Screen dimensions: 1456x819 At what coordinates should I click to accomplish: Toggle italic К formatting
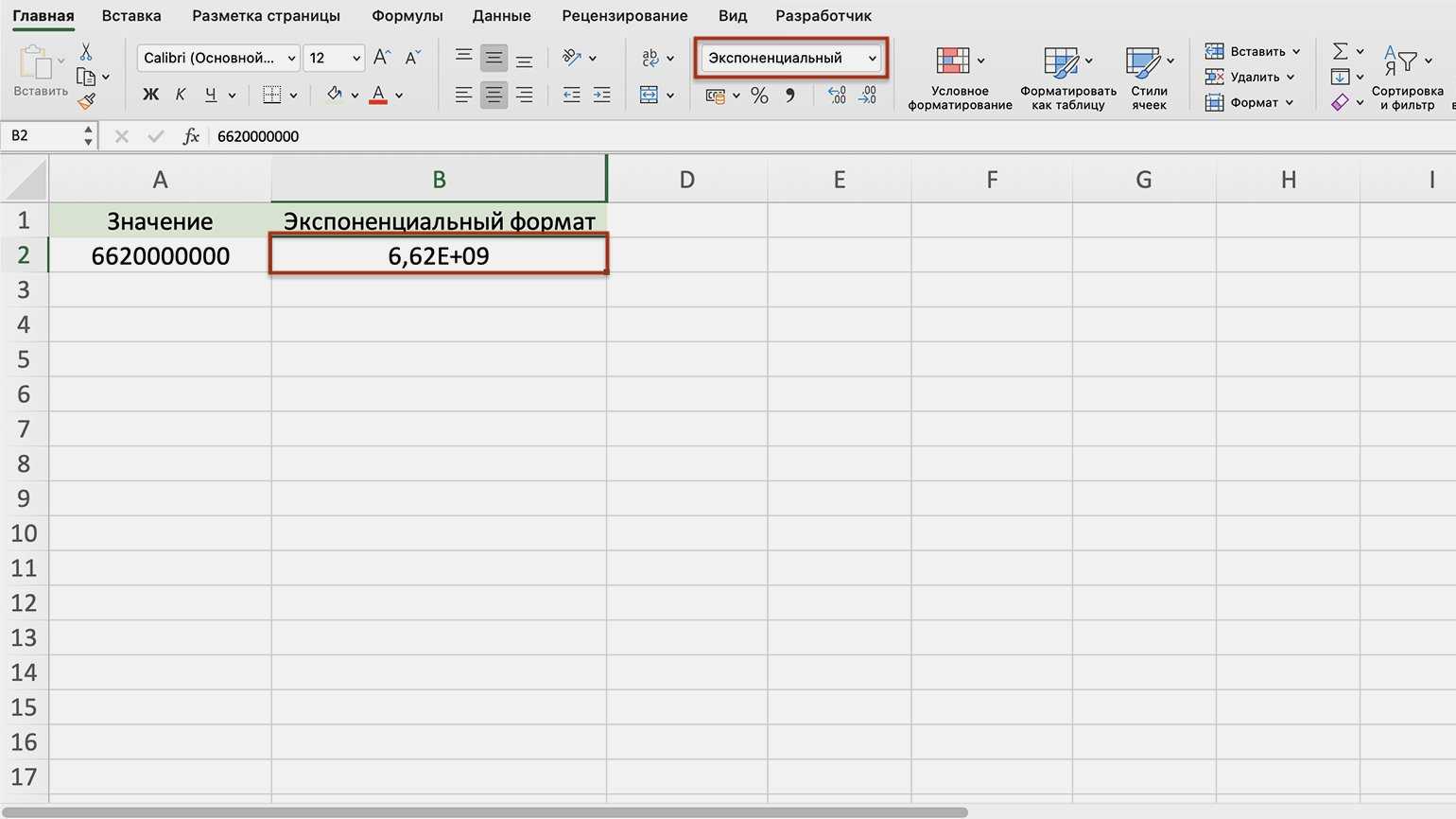(x=181, y=96)
